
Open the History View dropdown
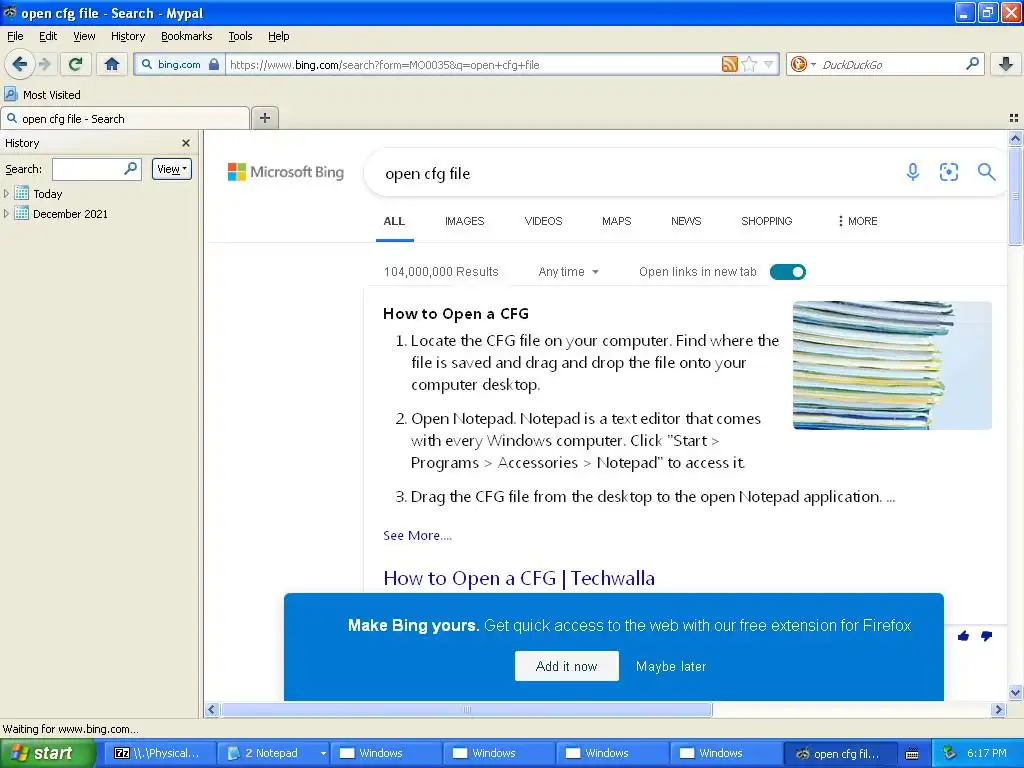(x=172, y=168)
